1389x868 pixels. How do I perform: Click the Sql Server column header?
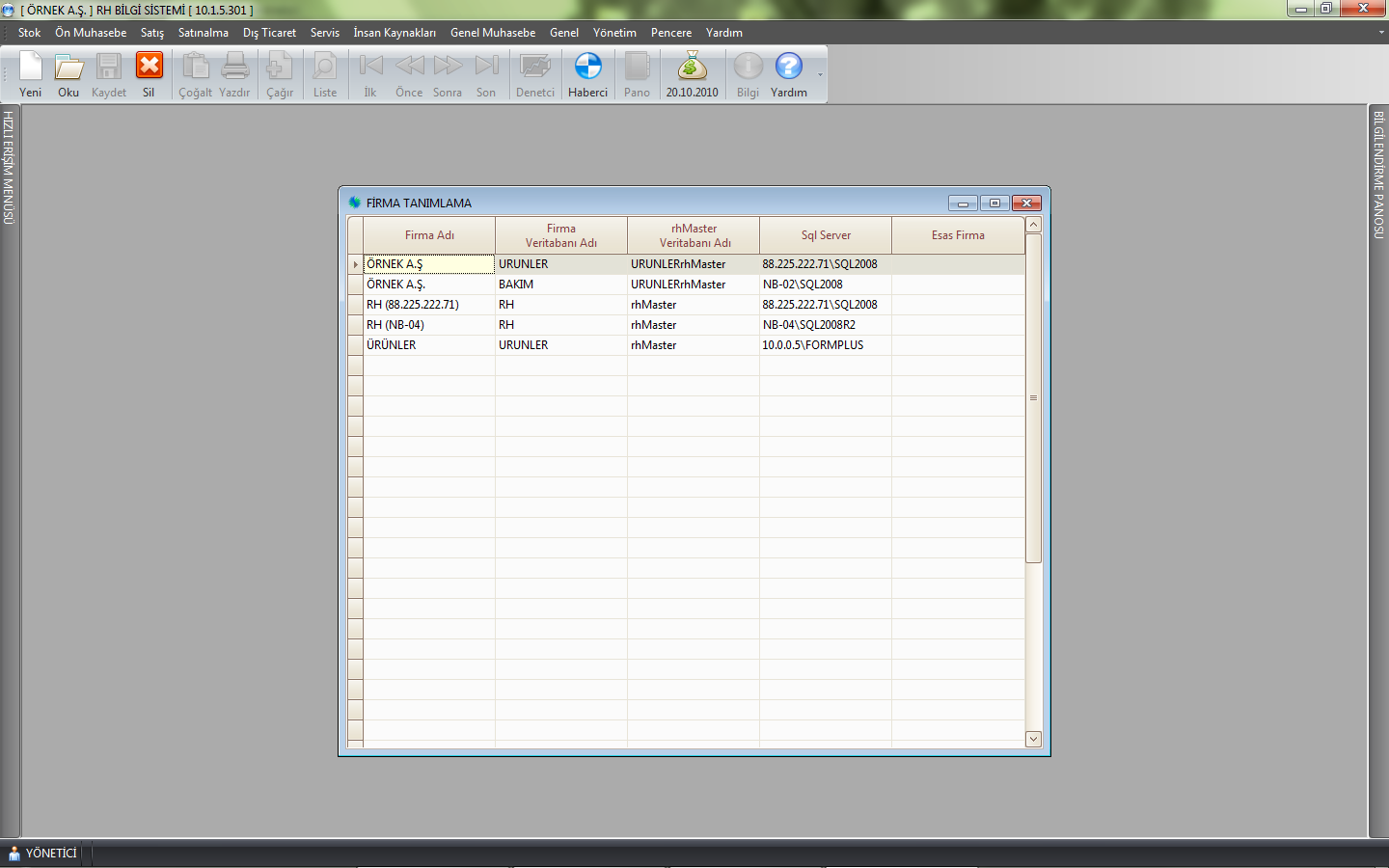826,235
